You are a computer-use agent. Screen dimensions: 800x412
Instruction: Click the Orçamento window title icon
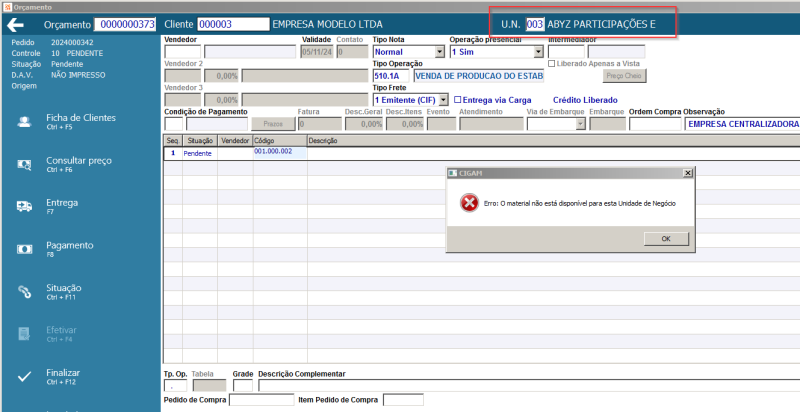(x=7, y=7)
